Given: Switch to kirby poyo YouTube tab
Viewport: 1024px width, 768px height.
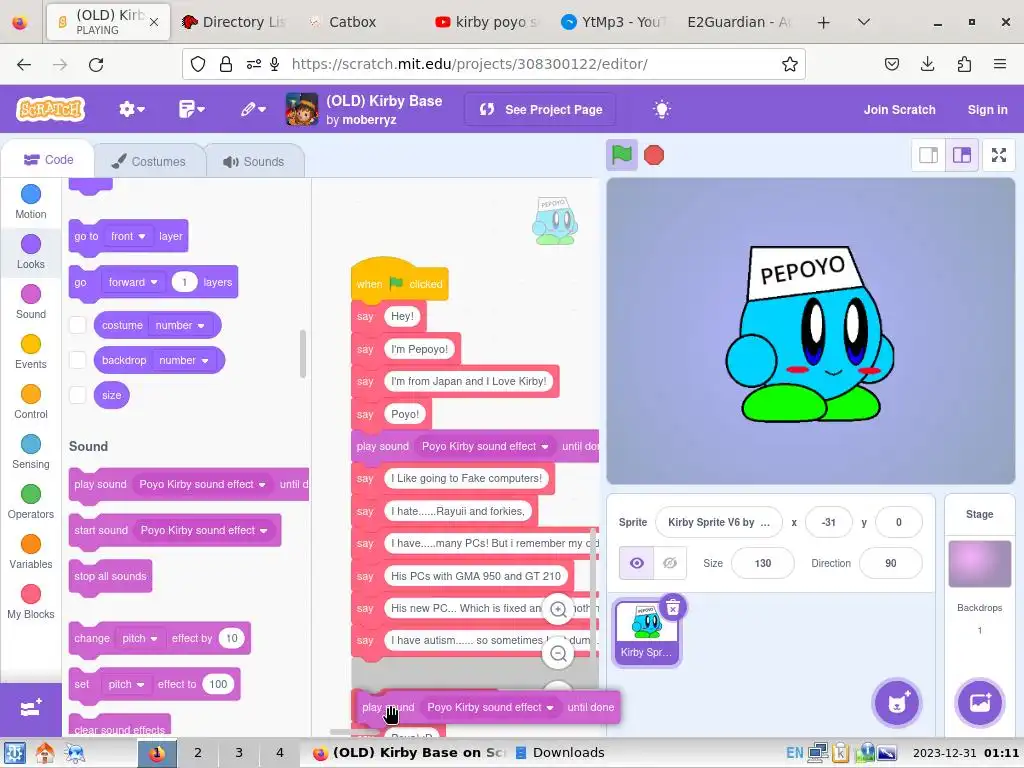Looking at the screenshot, I should pyautogui.click(x=487, y=22).
